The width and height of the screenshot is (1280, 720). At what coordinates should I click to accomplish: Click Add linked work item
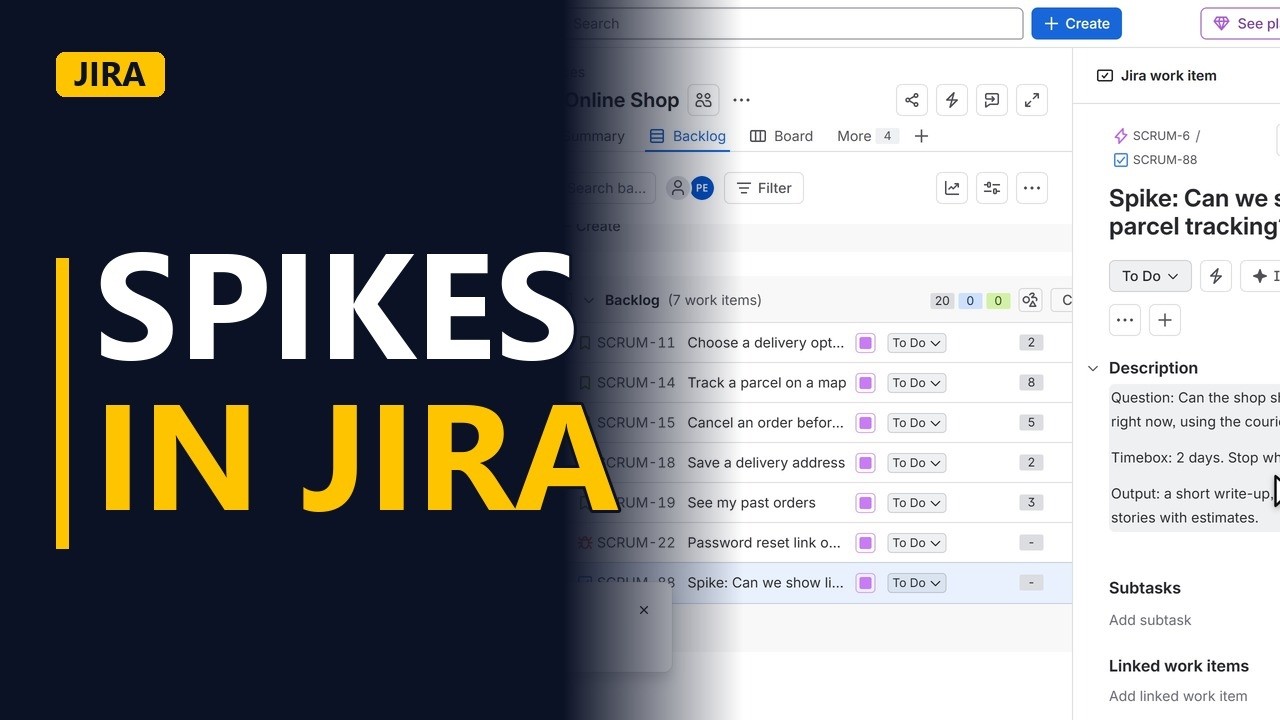1178,696
